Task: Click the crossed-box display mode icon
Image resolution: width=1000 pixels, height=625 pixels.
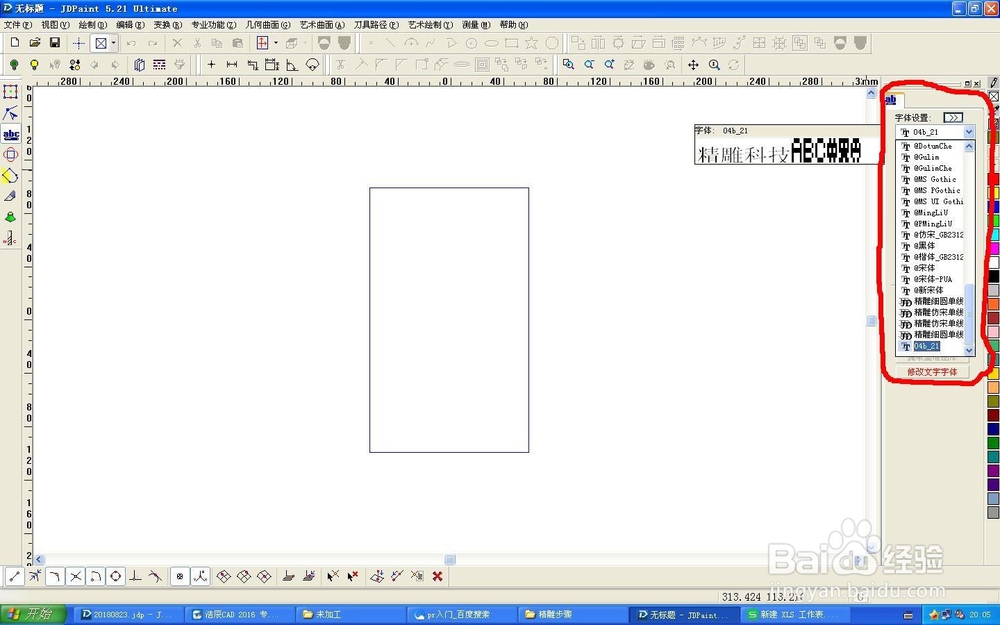Action: [101, 43]
